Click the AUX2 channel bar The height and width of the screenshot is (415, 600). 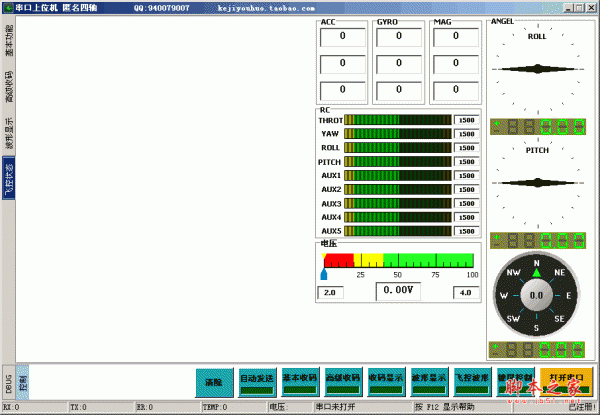(x=398, y=189)
